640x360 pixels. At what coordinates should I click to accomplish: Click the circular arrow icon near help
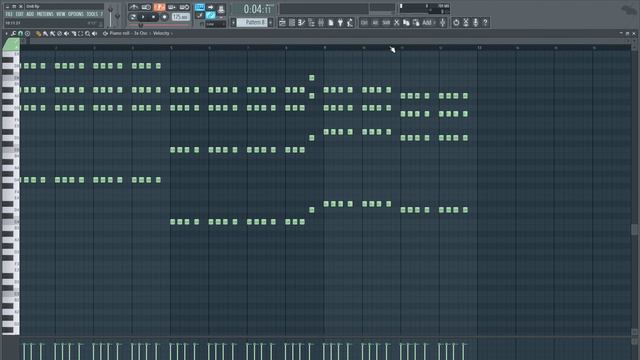(x=456, y=22)
